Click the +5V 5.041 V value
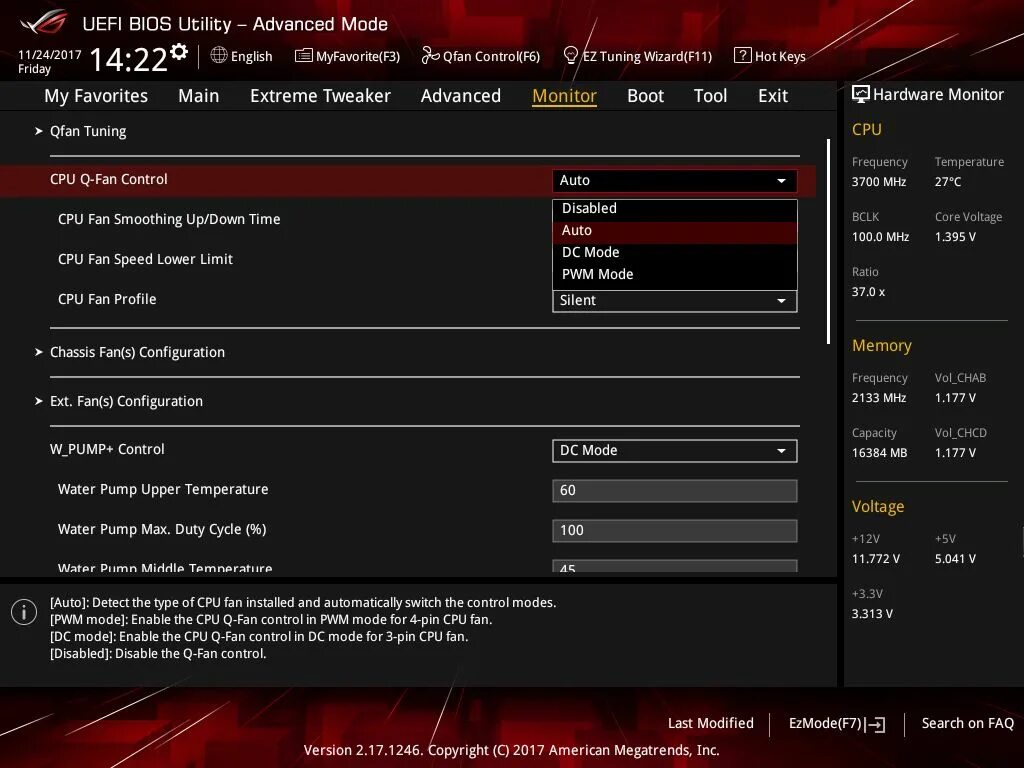1024x768 pixels. click(955, 558)
